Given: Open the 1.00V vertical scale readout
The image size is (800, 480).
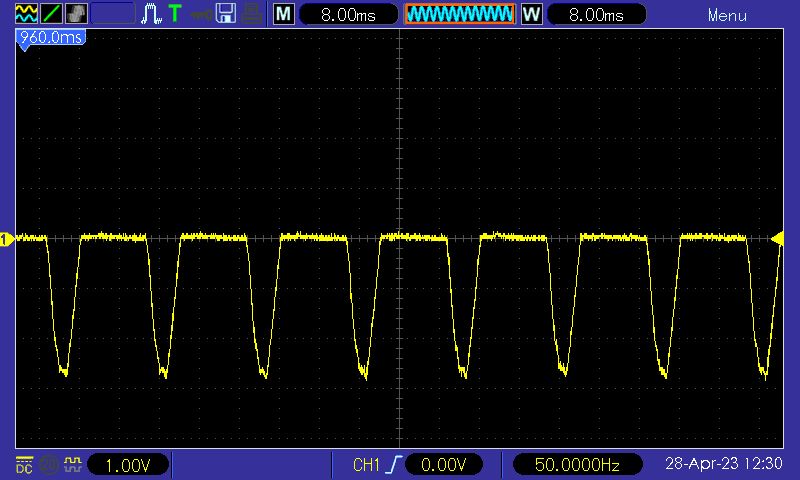Looking at the screenshot, I should 127,465.
